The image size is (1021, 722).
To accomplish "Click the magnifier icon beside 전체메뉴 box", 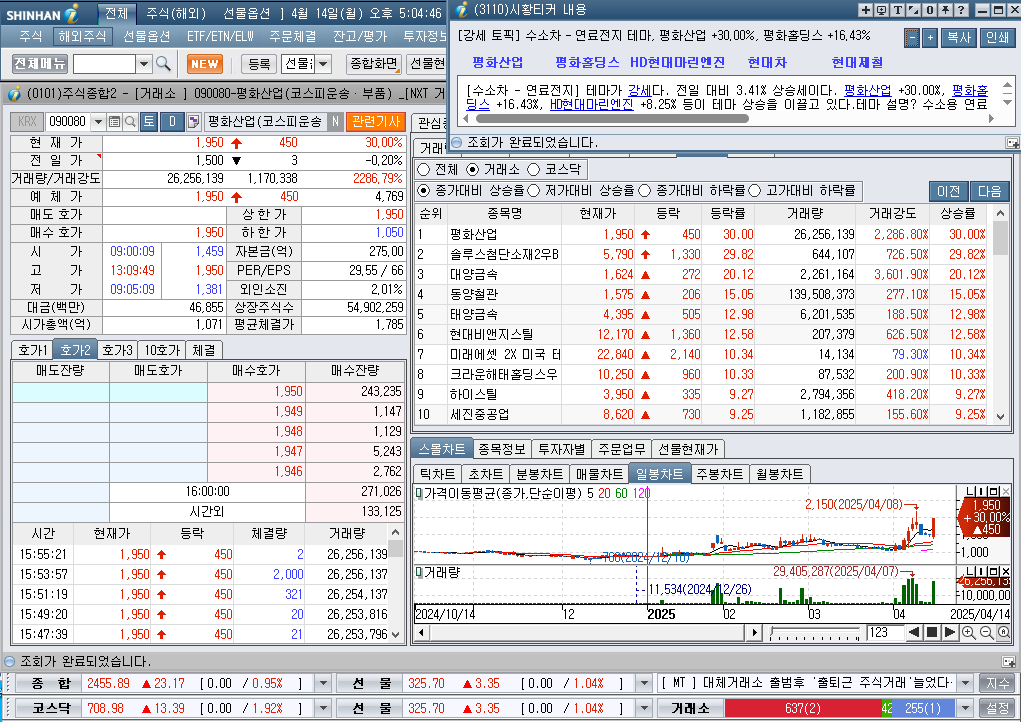I will click(163, 64).
